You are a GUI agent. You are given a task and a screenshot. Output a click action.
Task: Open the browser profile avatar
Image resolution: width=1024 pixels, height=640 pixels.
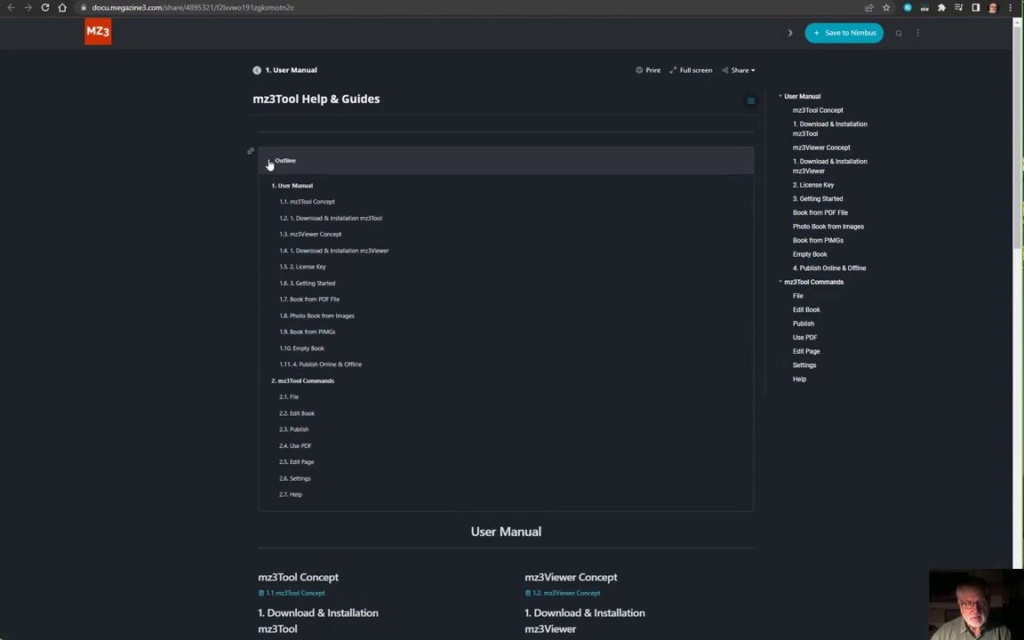point(993,8)
